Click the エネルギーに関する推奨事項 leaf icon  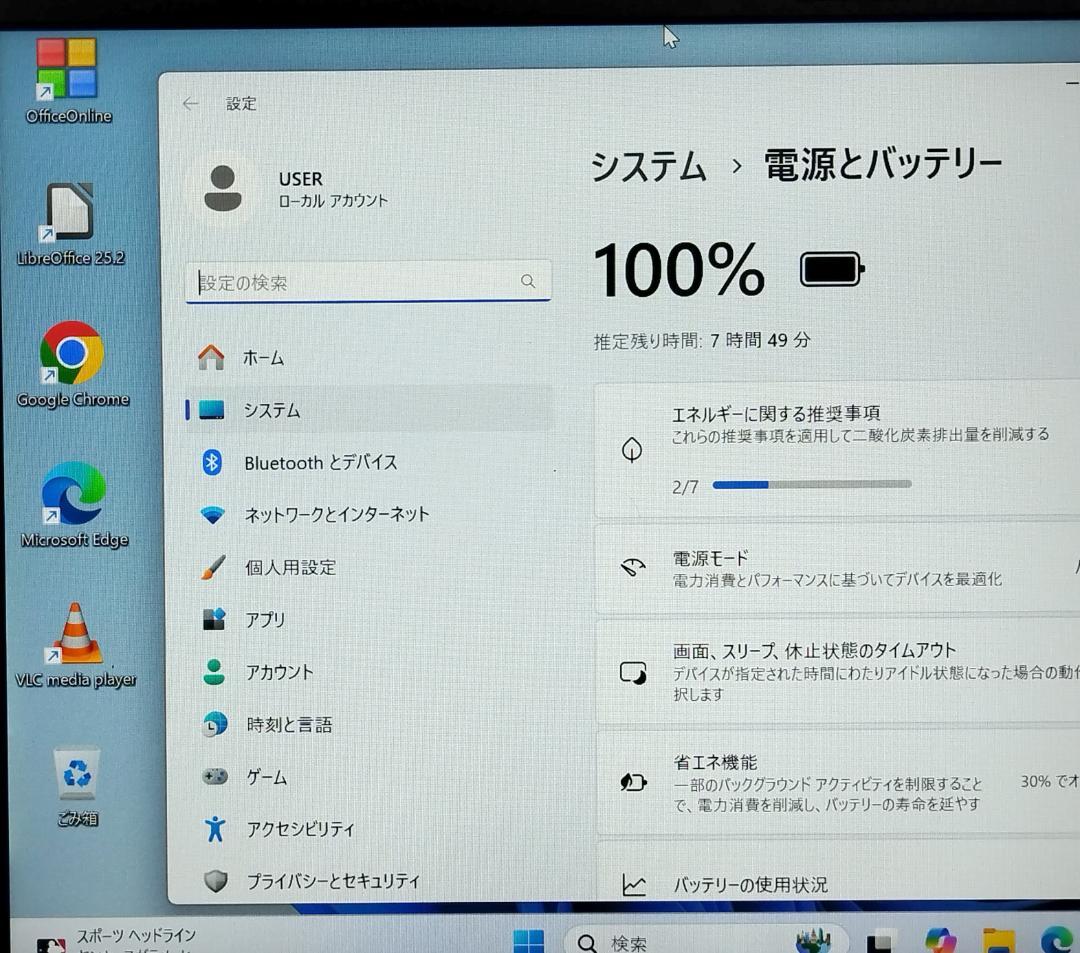coord(632,449)
